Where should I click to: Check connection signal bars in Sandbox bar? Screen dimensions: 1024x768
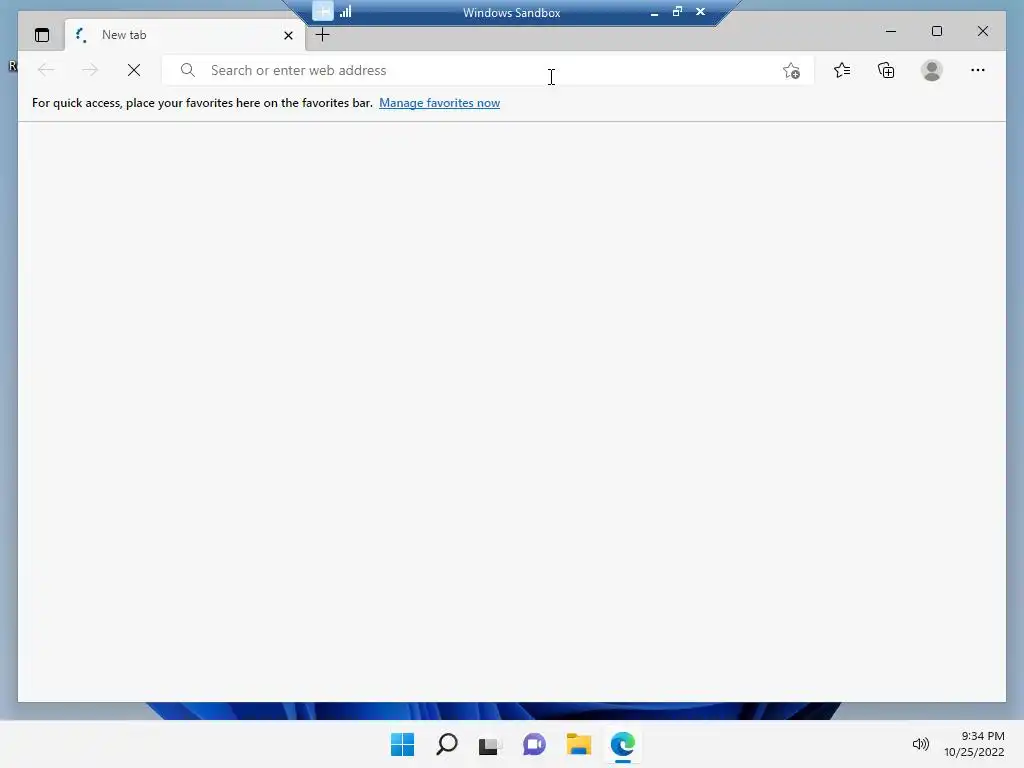click(x=345, y=11)
